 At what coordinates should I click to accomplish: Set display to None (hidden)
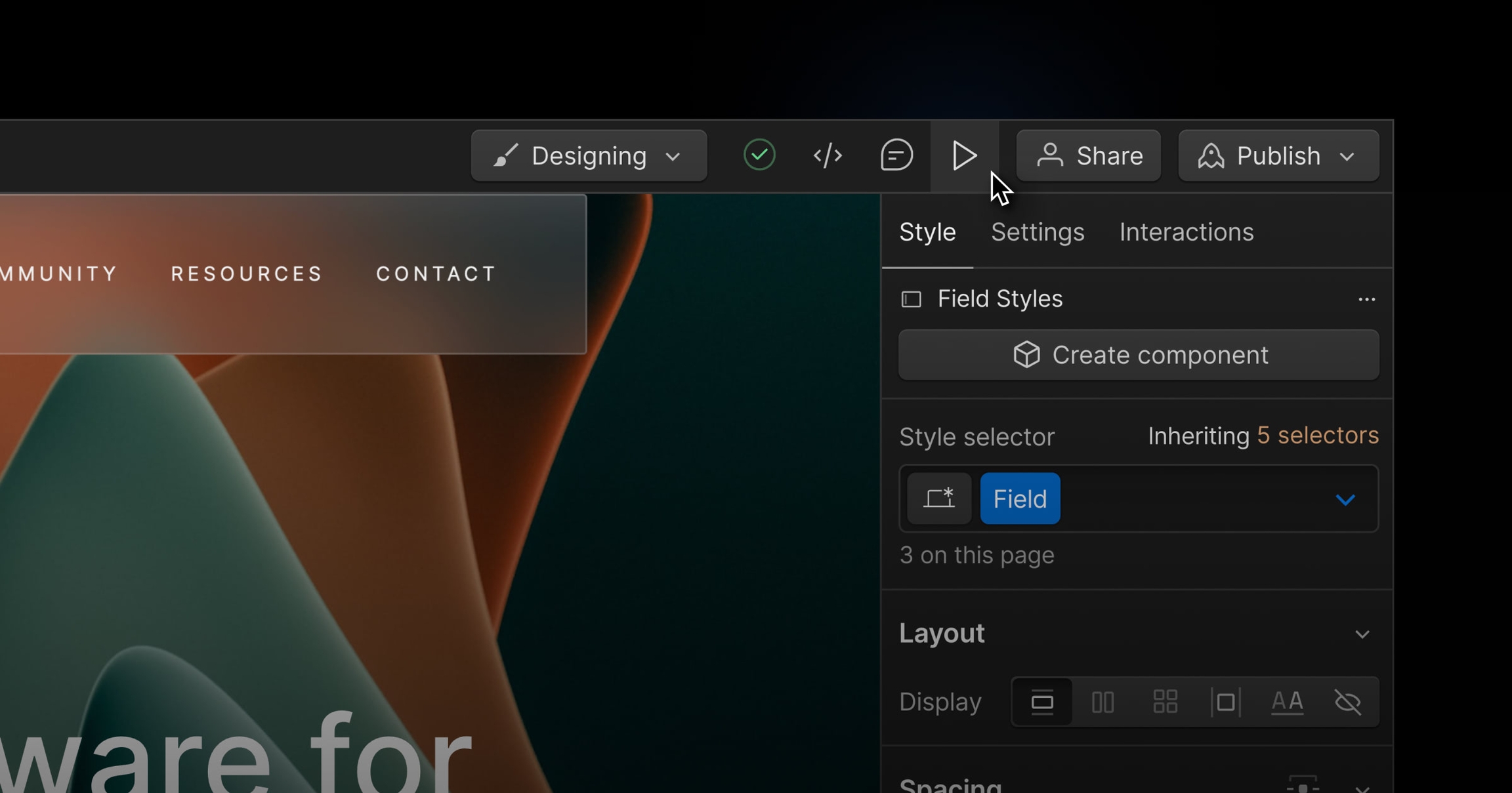(x=1348, y=702)
